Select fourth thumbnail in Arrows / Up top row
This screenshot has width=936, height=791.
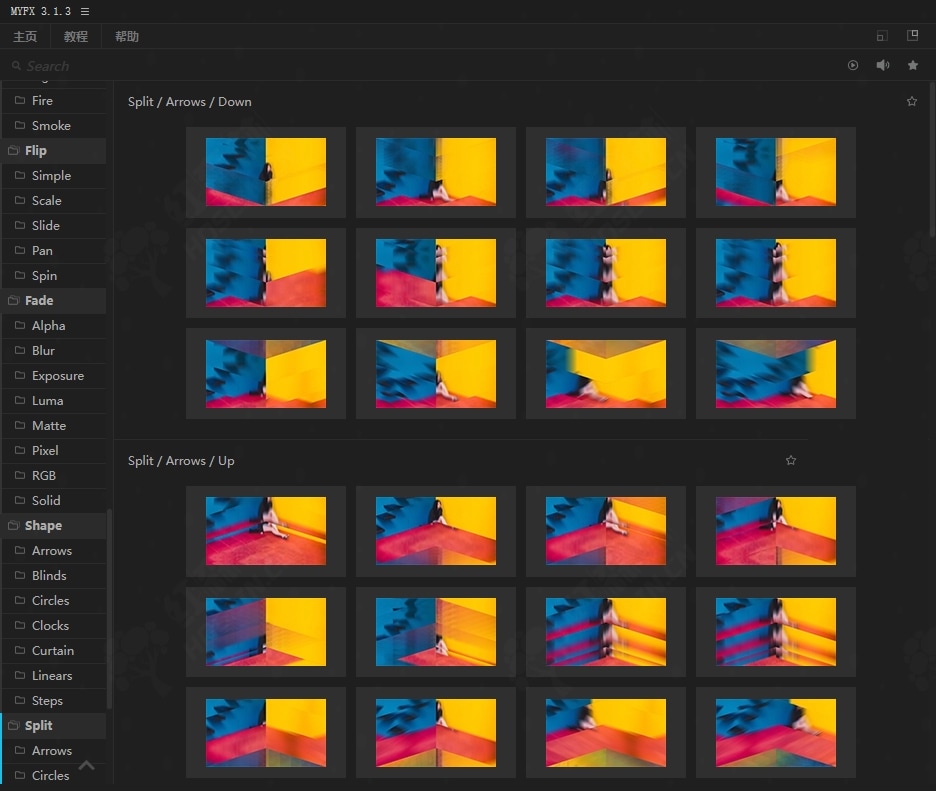(x=775, y=531)
